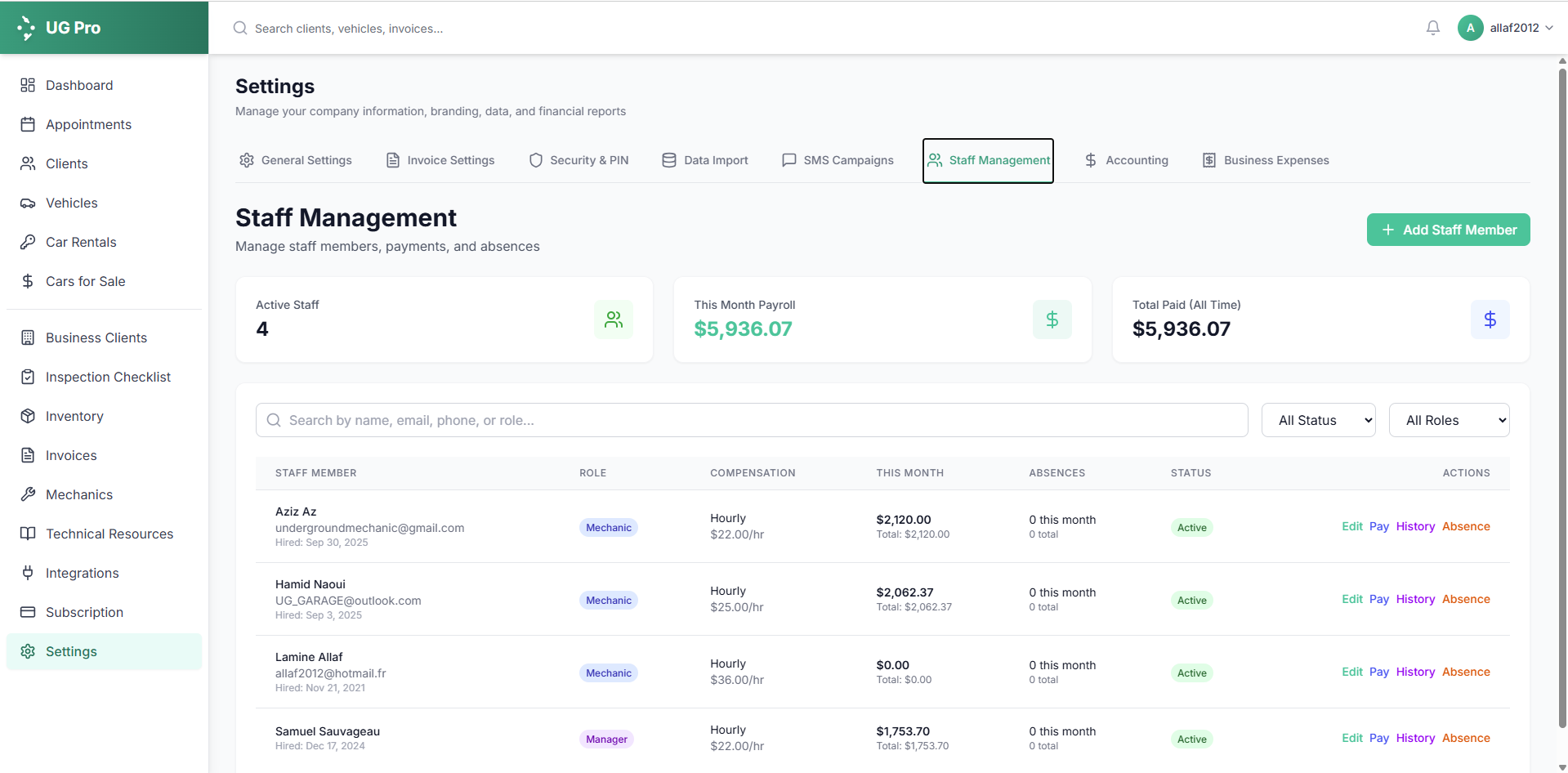Click the Inventory box icon in sidebar
This screenshot has width=1568, height=773.
28,417
